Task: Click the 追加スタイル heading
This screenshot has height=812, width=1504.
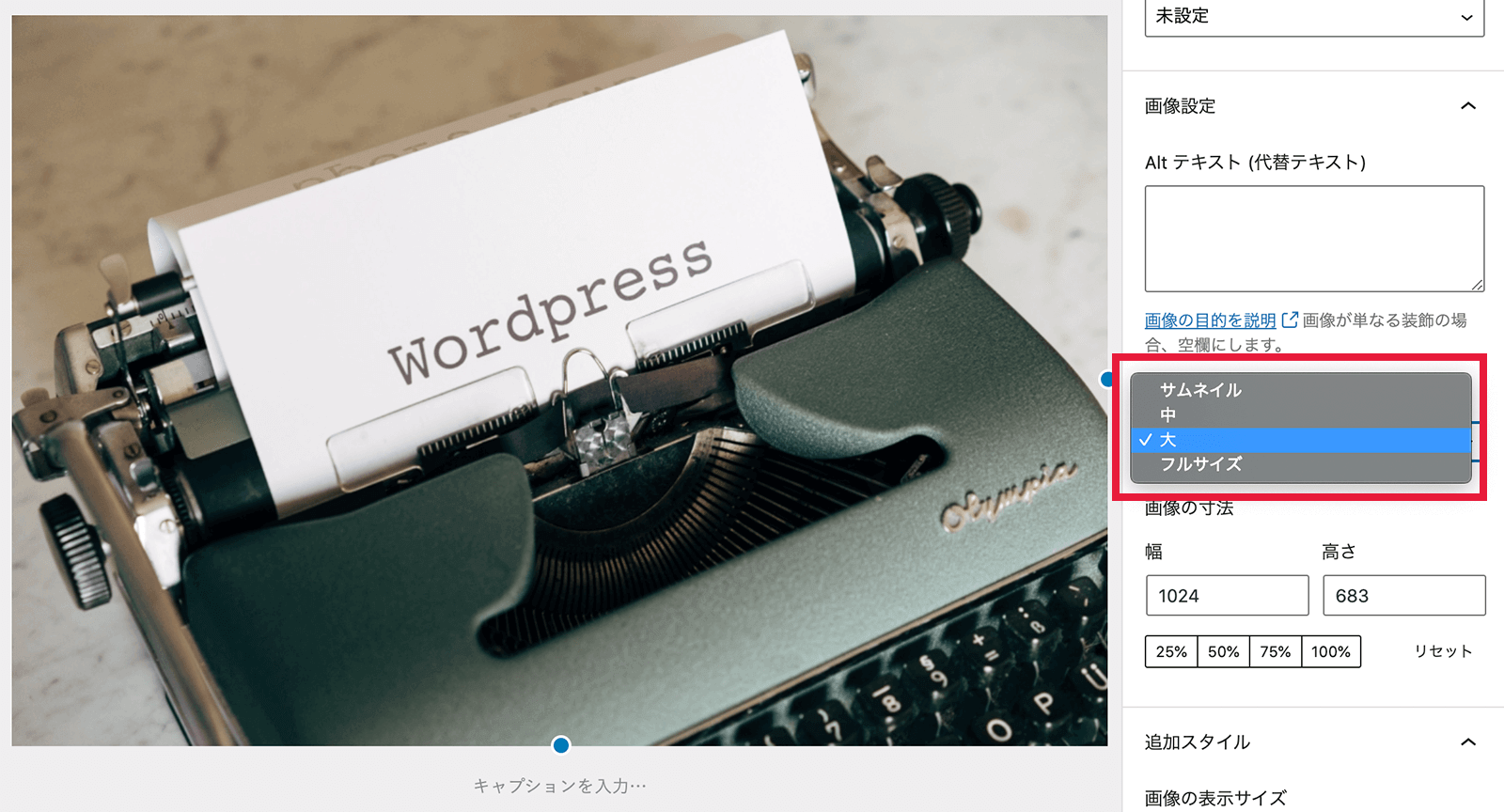Action: tap(1198, 742)
